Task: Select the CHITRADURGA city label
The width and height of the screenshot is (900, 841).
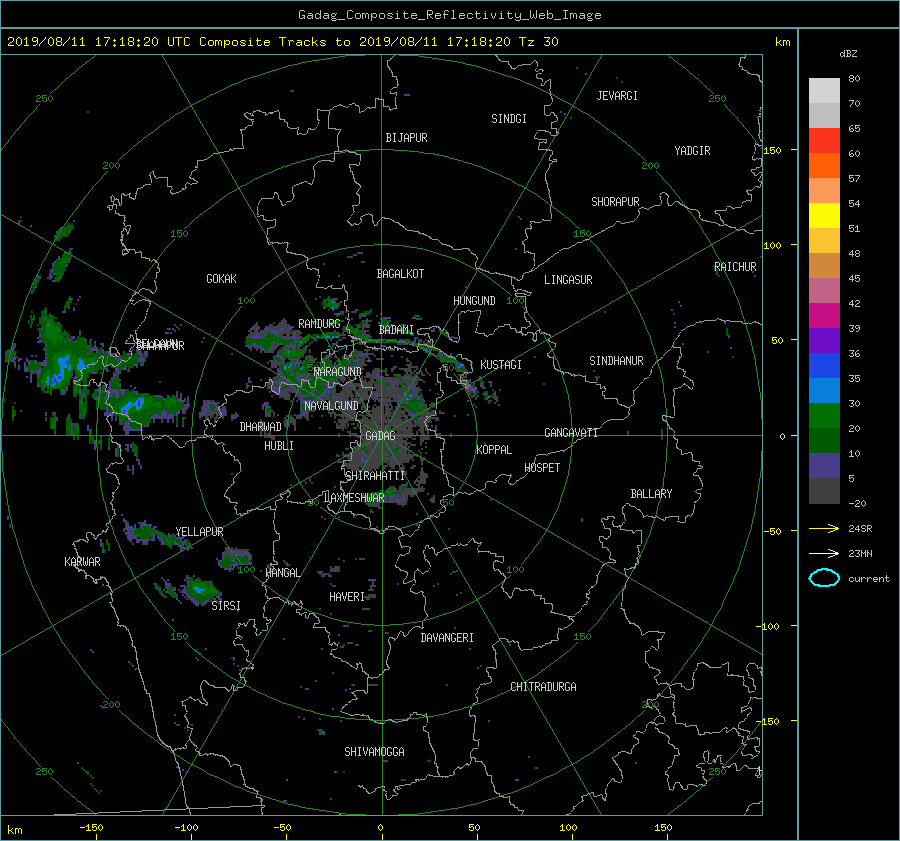Action: coord(543,687)
